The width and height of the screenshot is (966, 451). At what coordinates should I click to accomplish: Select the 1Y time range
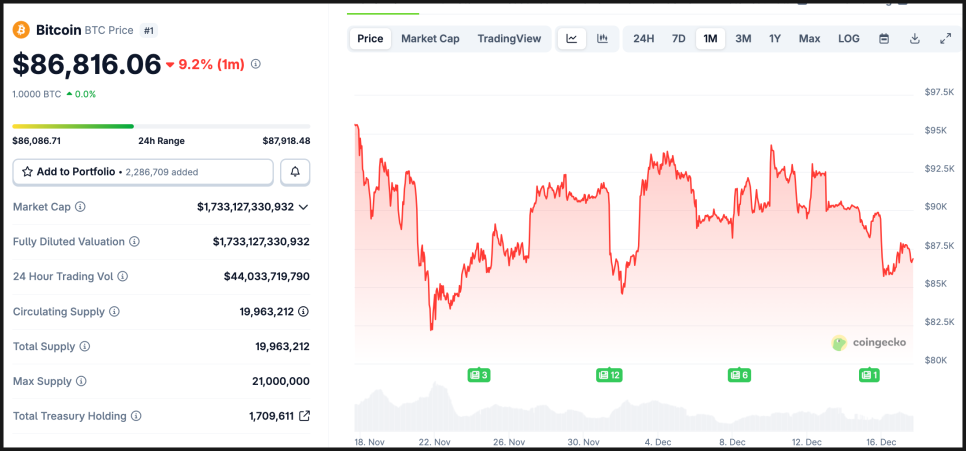tap(775, 39)
